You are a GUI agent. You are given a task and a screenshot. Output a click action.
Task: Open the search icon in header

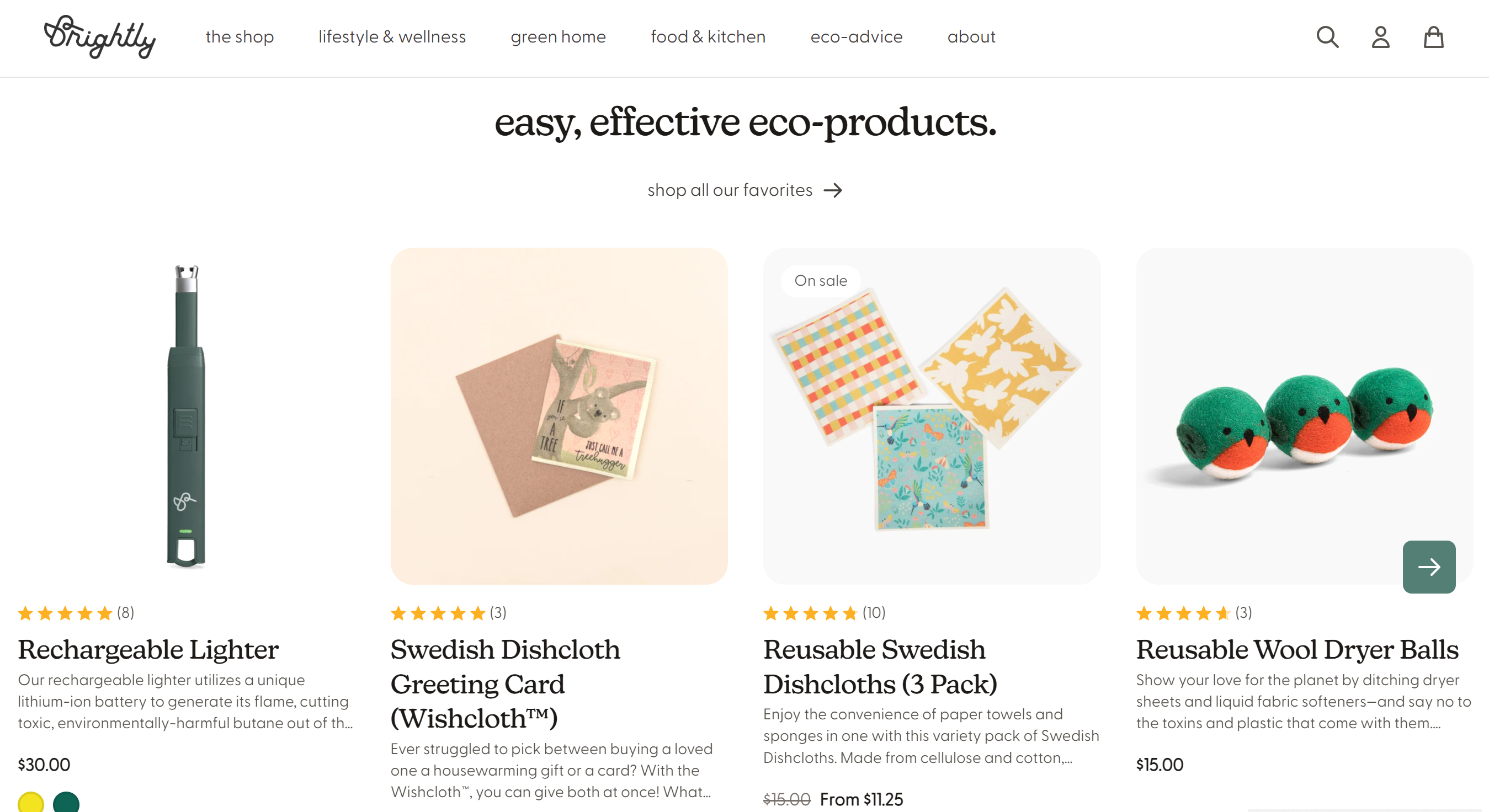coord(1327,38)
